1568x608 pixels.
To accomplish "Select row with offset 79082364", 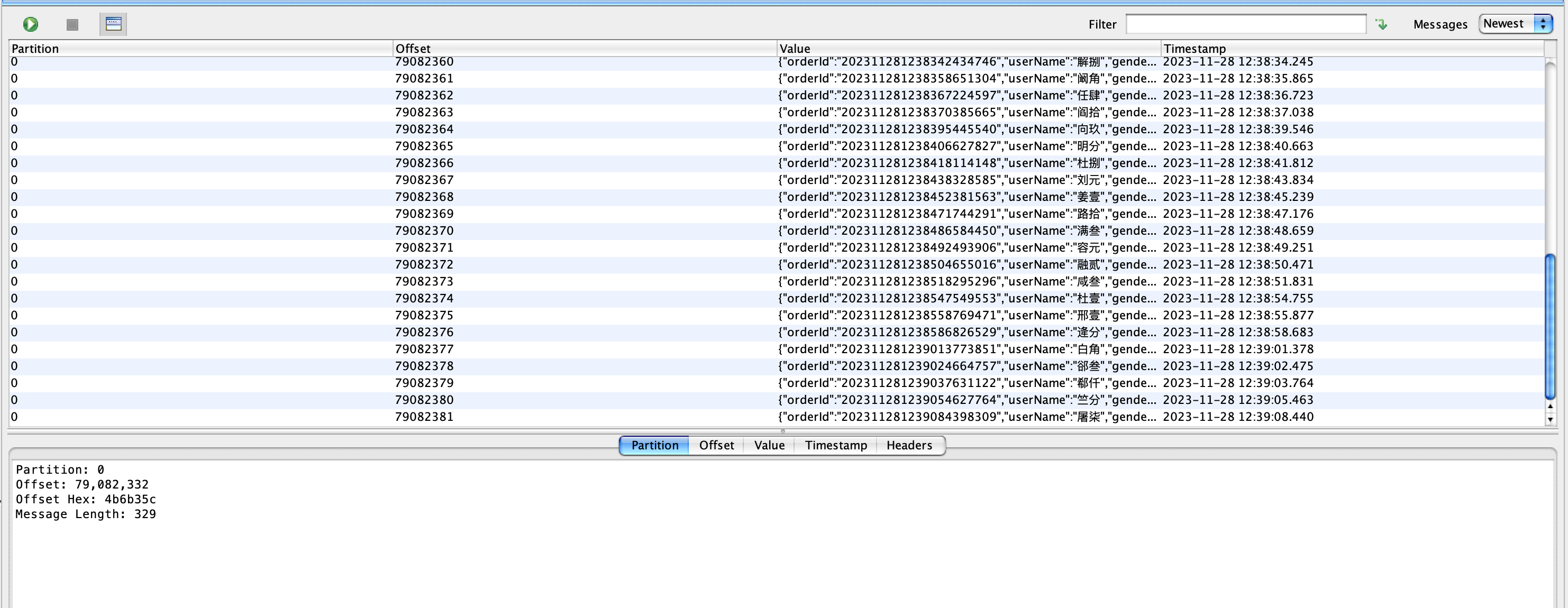I will tap(777, 130).
